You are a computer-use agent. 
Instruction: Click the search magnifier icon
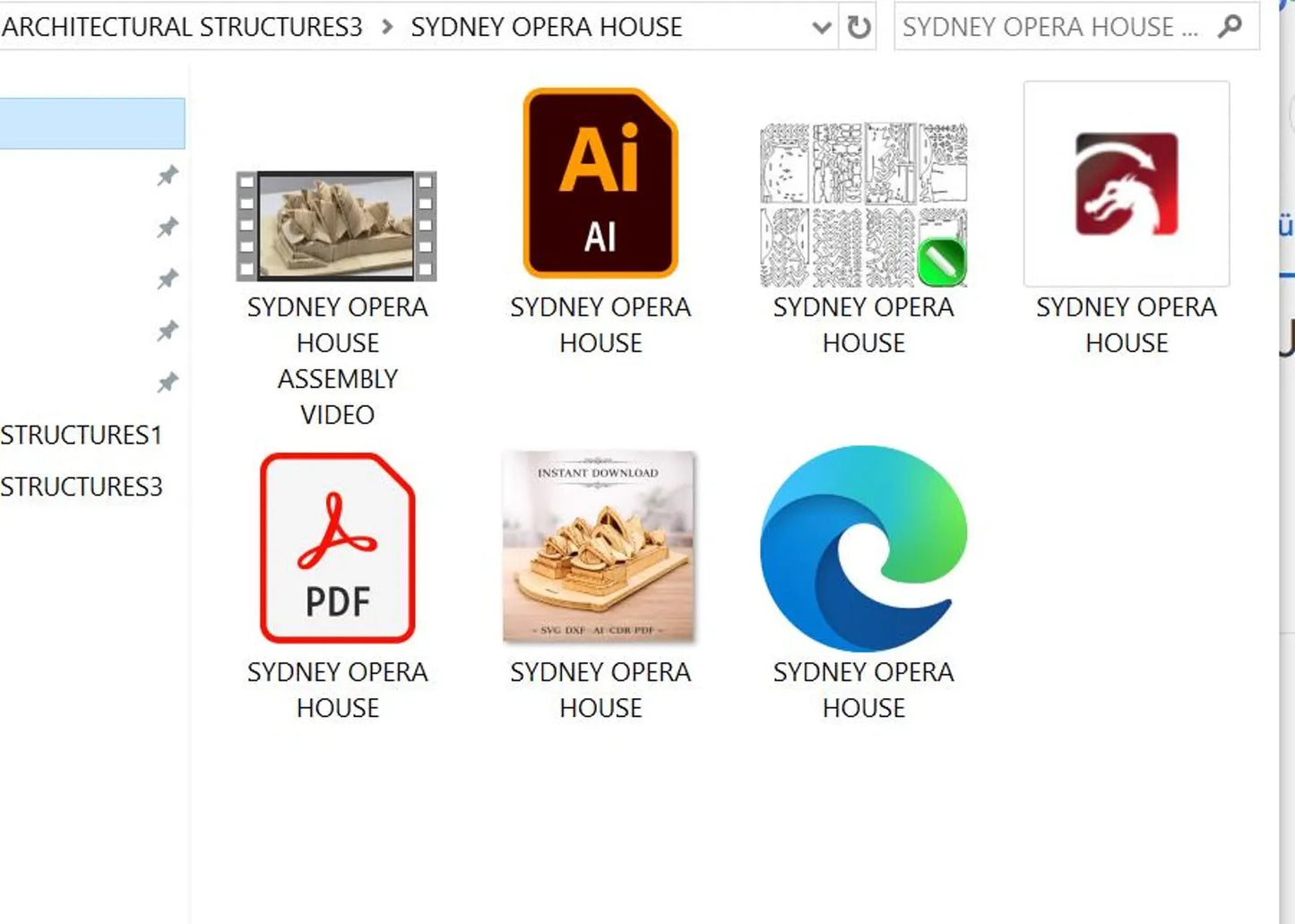click(1230, 27)
